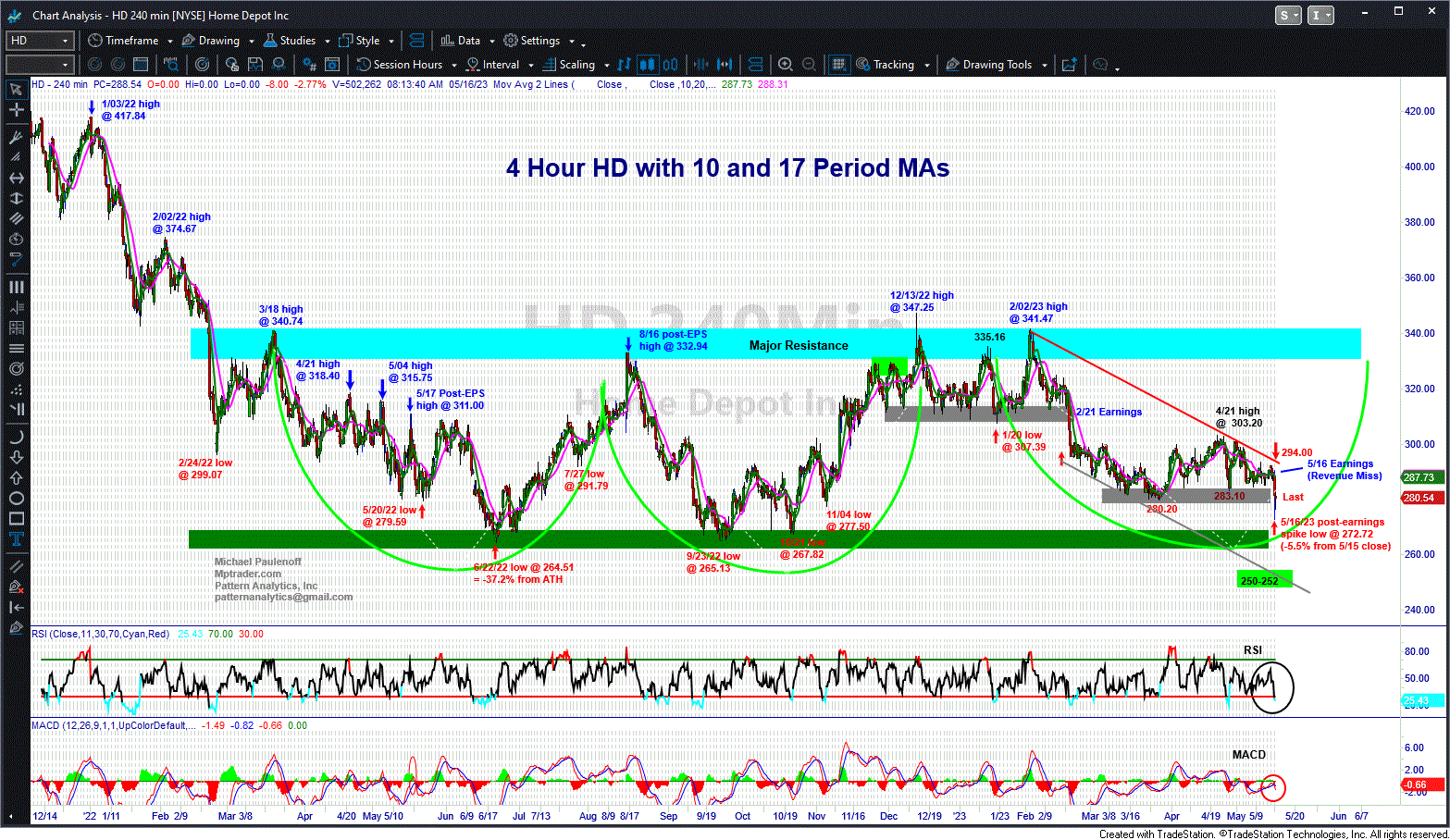The height and width of the screenshot is (840, 1450).
Task: Select the pointer tool in the left drawing toolbar
Action: click(16, 90)
